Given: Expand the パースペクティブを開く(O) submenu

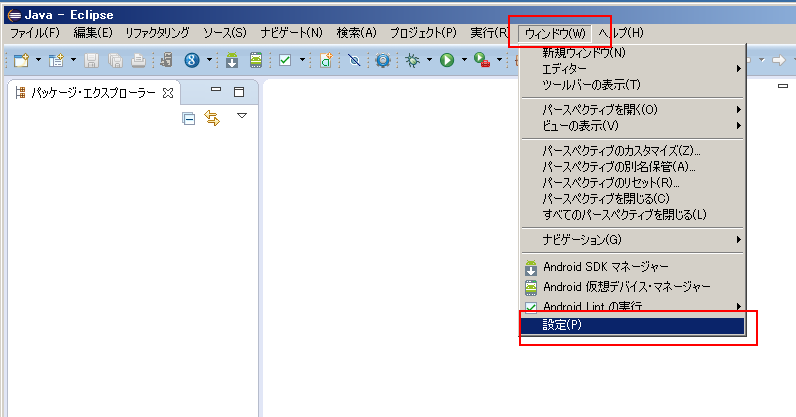Looking at the screenshot, I should pyautogui.click(x=632, y=109).
